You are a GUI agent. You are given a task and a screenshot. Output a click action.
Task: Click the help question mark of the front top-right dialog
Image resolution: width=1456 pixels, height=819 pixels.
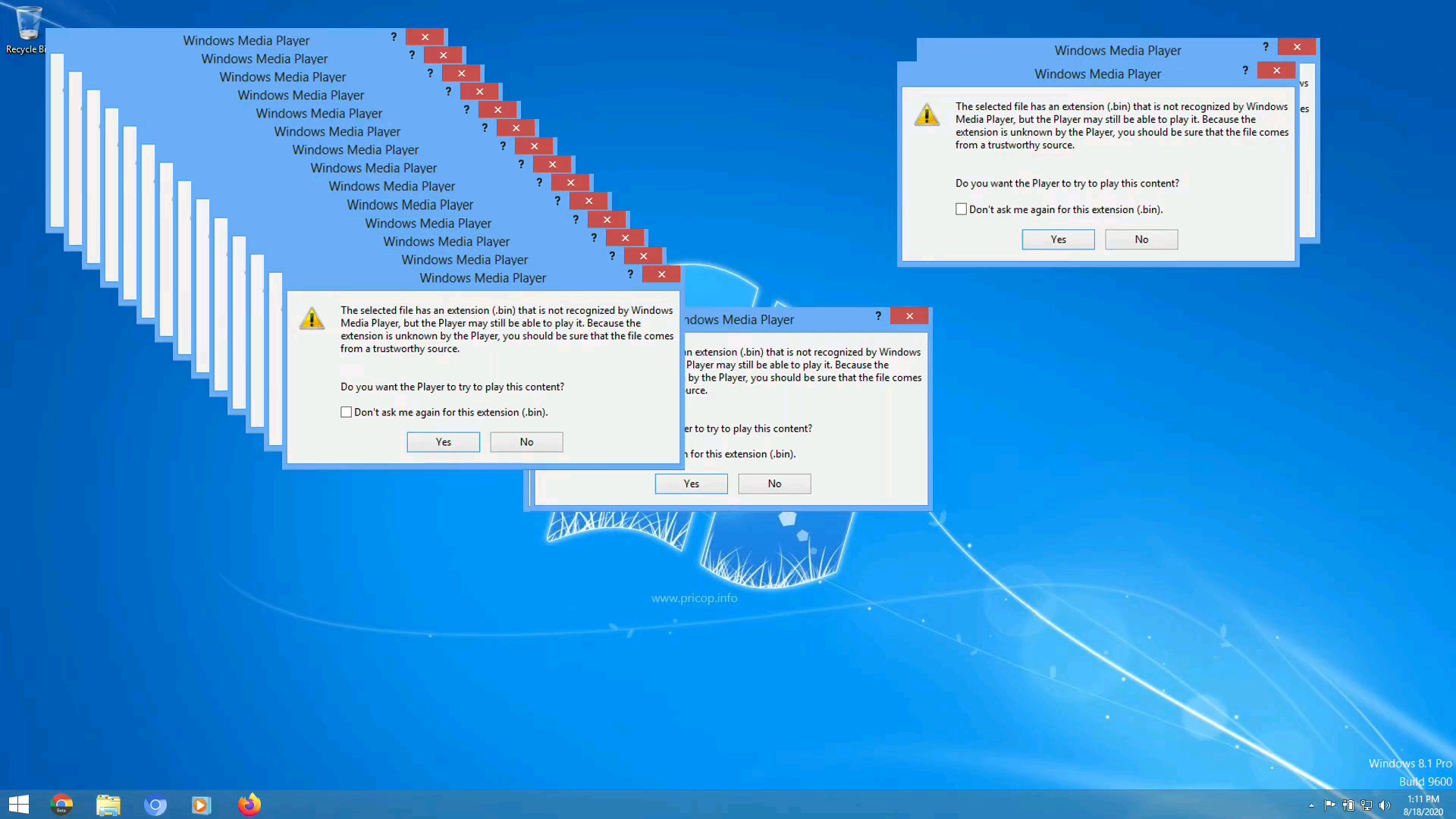1245,71
